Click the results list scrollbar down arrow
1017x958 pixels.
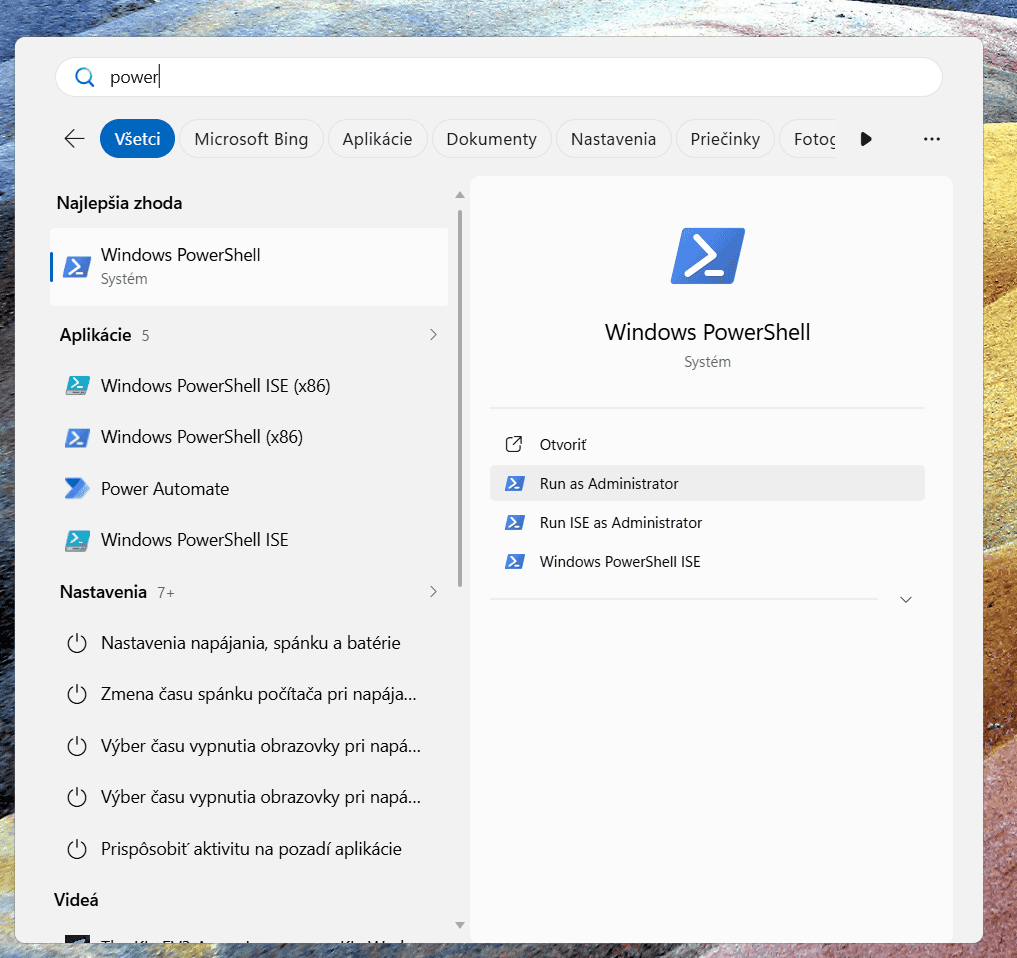460,926
